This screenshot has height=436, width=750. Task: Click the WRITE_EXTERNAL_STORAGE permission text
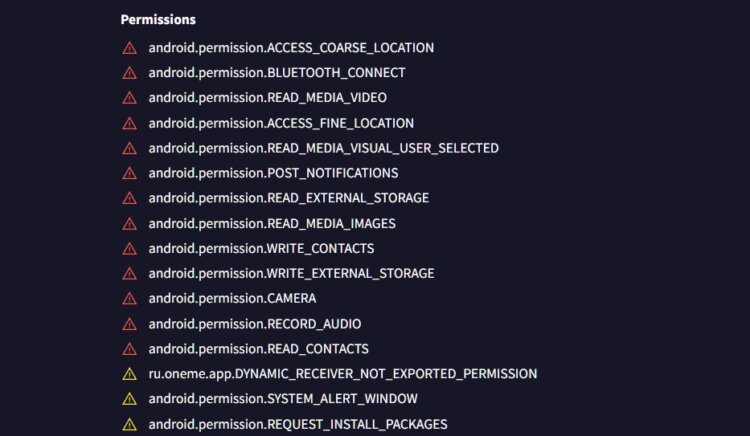291,273
